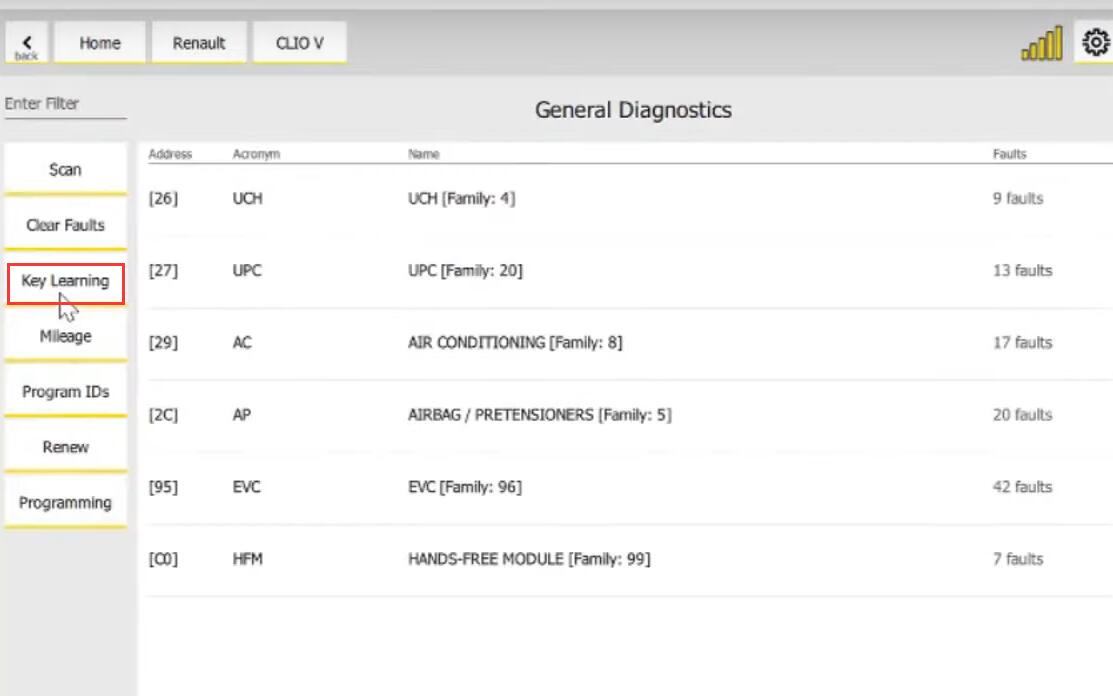Open the UCH module row
Viewport: 1113px width, 696px height.
click(461, 199)
